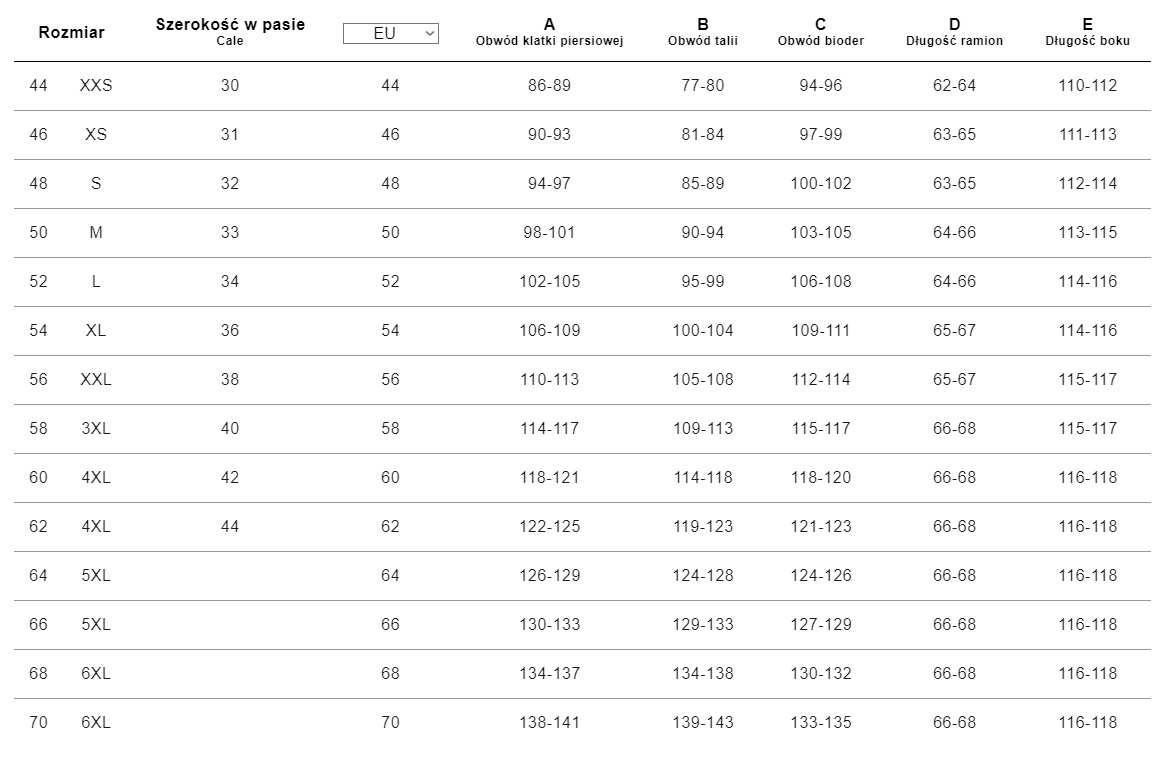The image size is (1166, 764).
Task: Select column D Długość ramion header
Action: click(954, 31)
